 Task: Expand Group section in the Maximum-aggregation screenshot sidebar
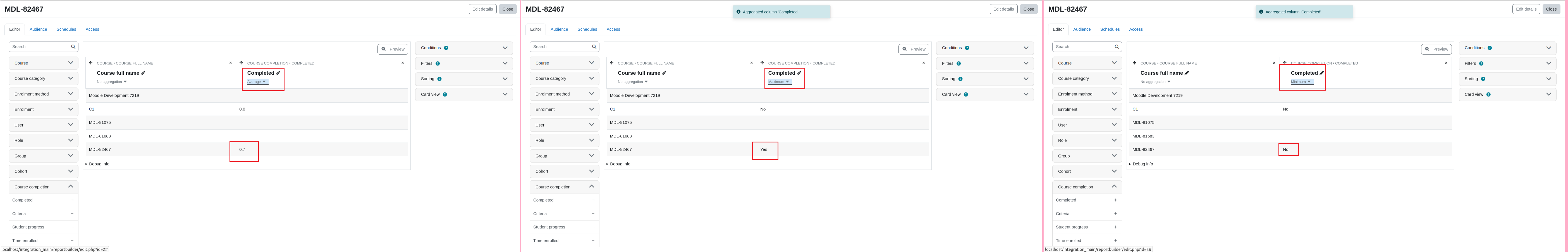[x=564, y=156]
